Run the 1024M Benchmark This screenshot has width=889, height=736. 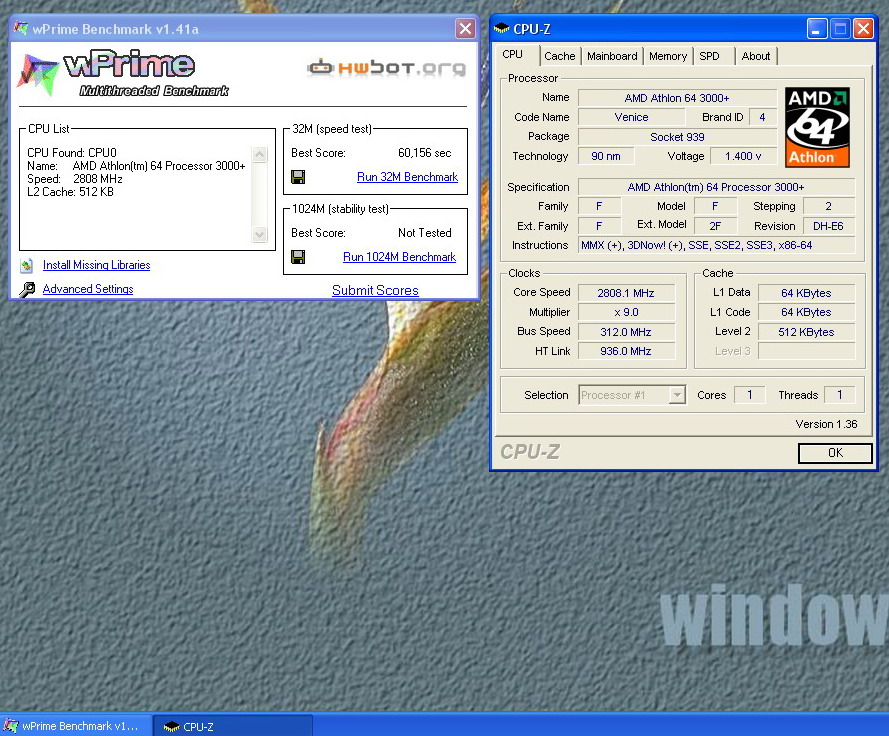(399, 257)
